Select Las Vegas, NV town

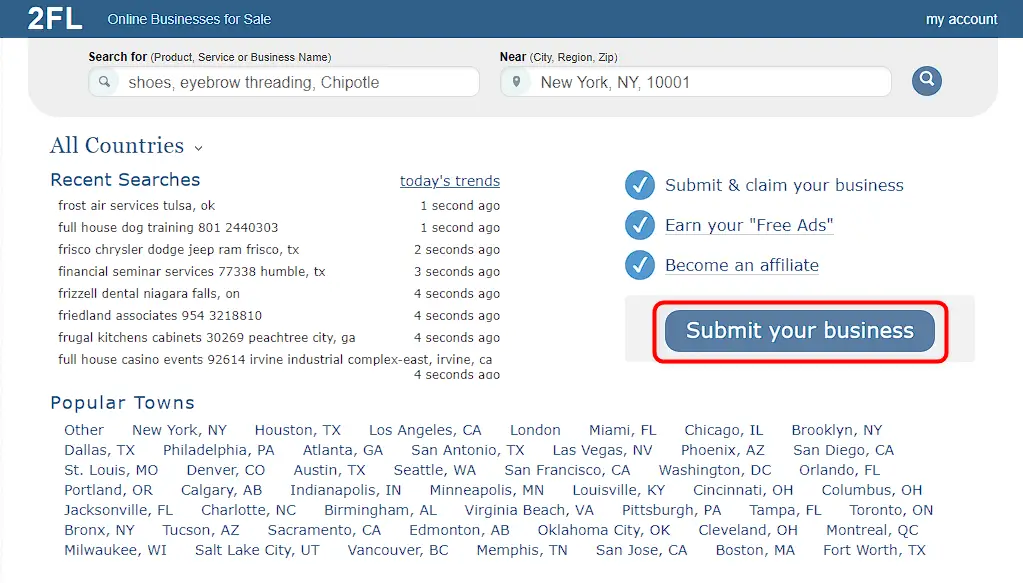[x=602, y=450]
